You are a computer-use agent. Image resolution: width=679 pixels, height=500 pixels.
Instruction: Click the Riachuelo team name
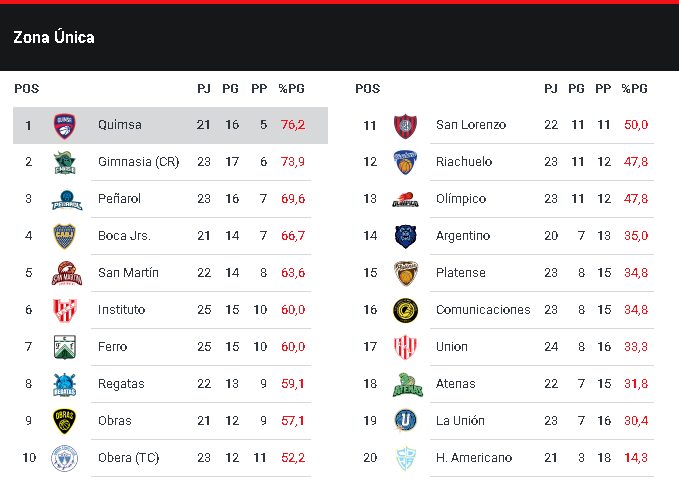coord(464,162)
